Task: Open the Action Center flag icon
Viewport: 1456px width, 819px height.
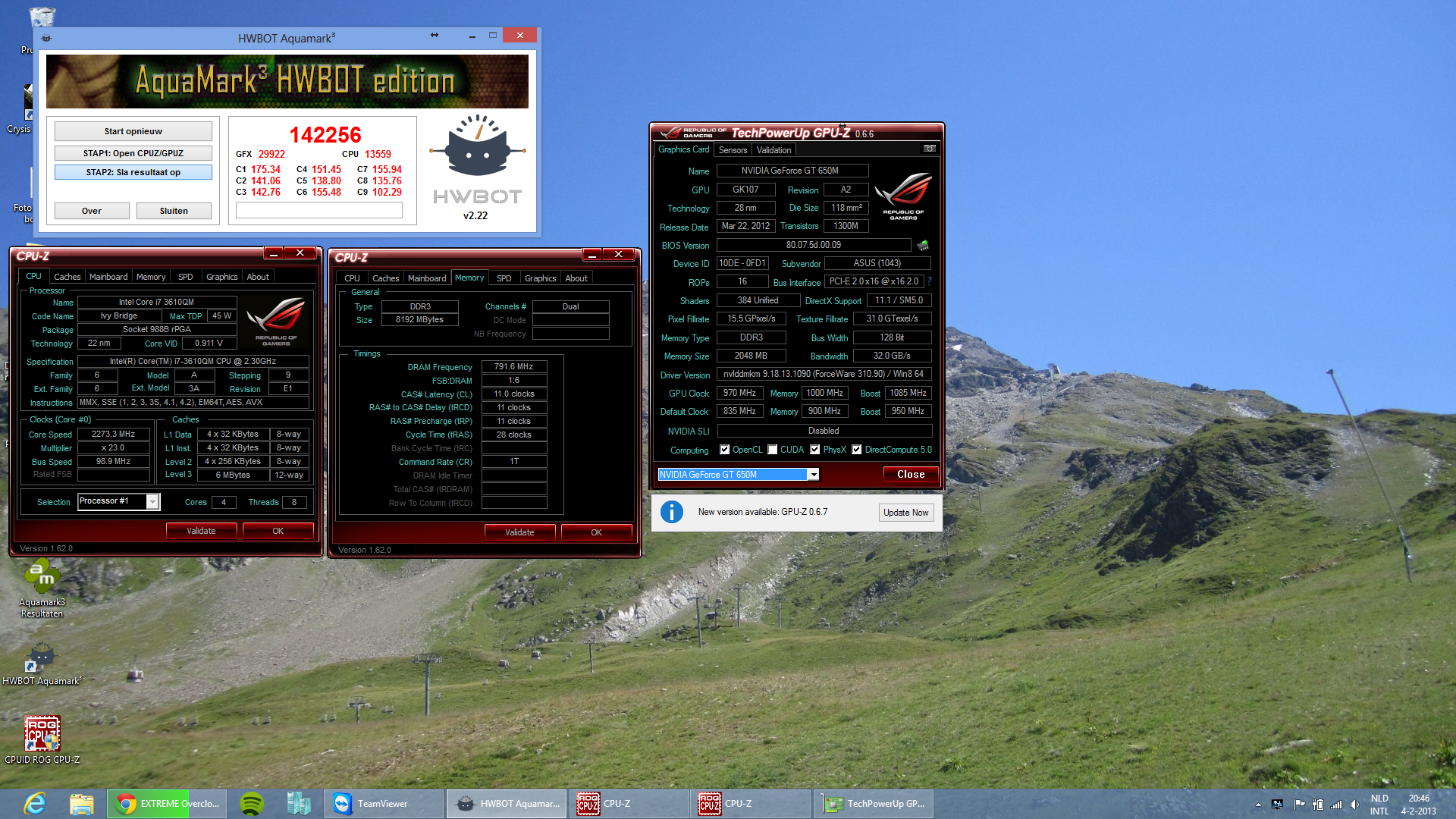Action: (x=1299, y=805)
